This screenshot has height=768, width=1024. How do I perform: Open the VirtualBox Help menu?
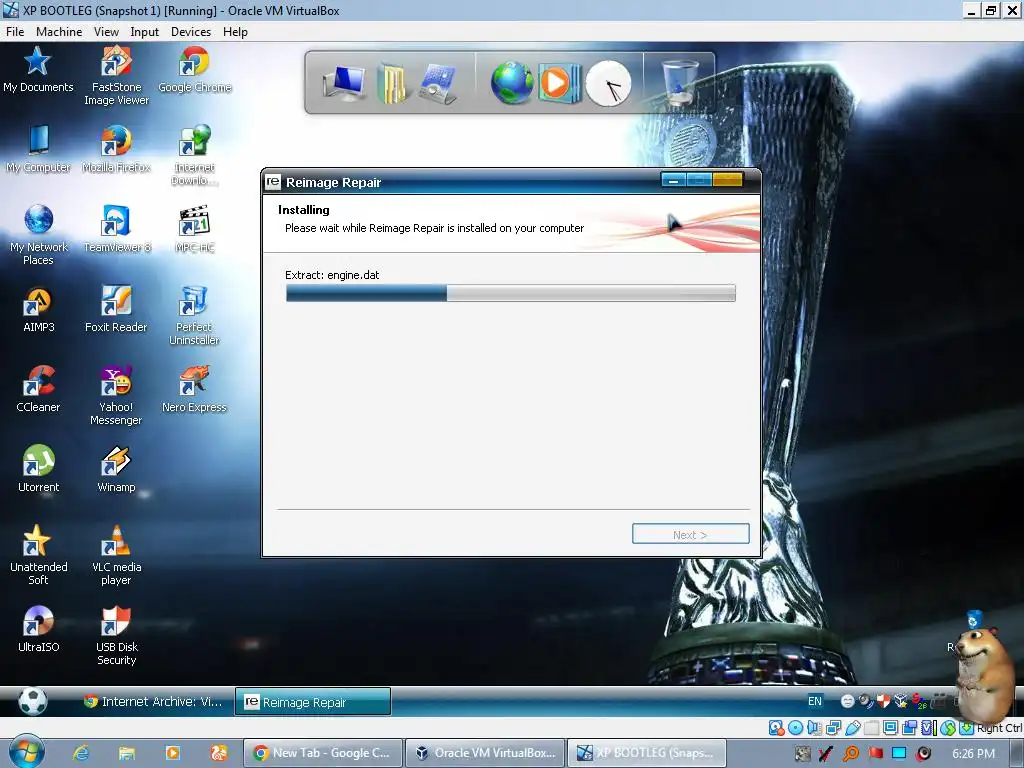click(235, 31)
